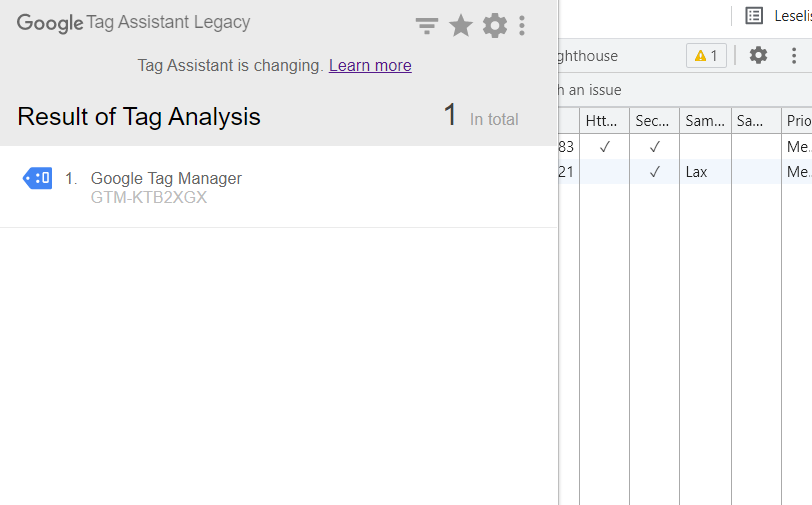Screen dimensions: 812x505
Task: Click the Result of Tag Analysis heading
Action: click(x=139, y=117)
